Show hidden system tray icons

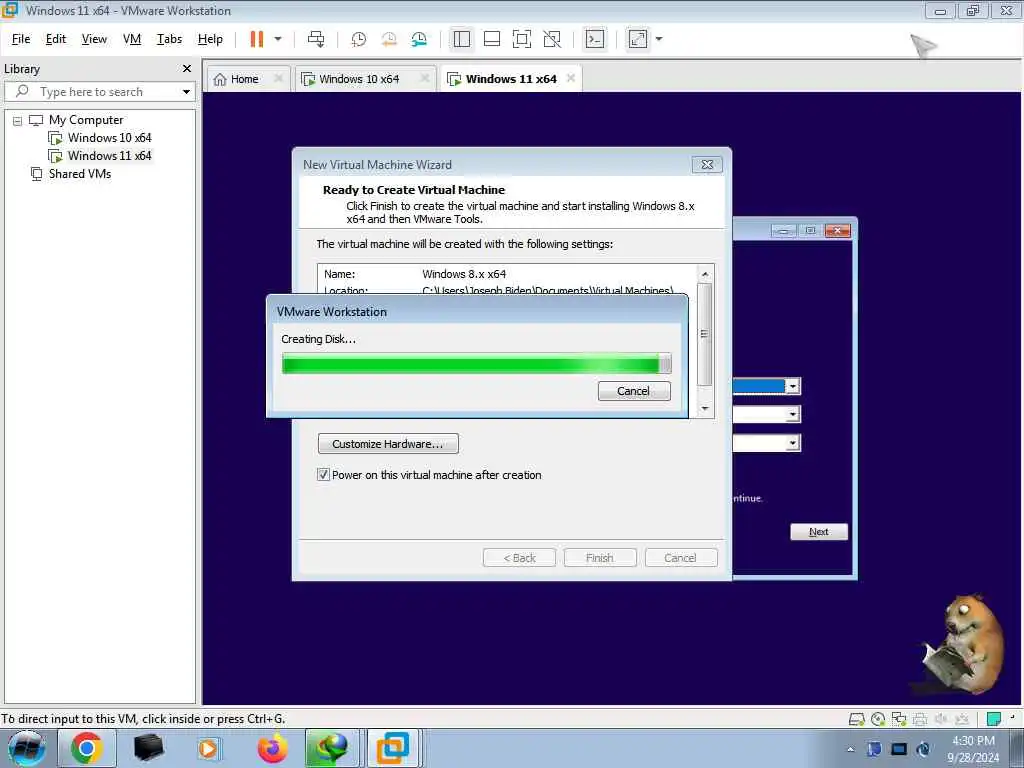850,749
